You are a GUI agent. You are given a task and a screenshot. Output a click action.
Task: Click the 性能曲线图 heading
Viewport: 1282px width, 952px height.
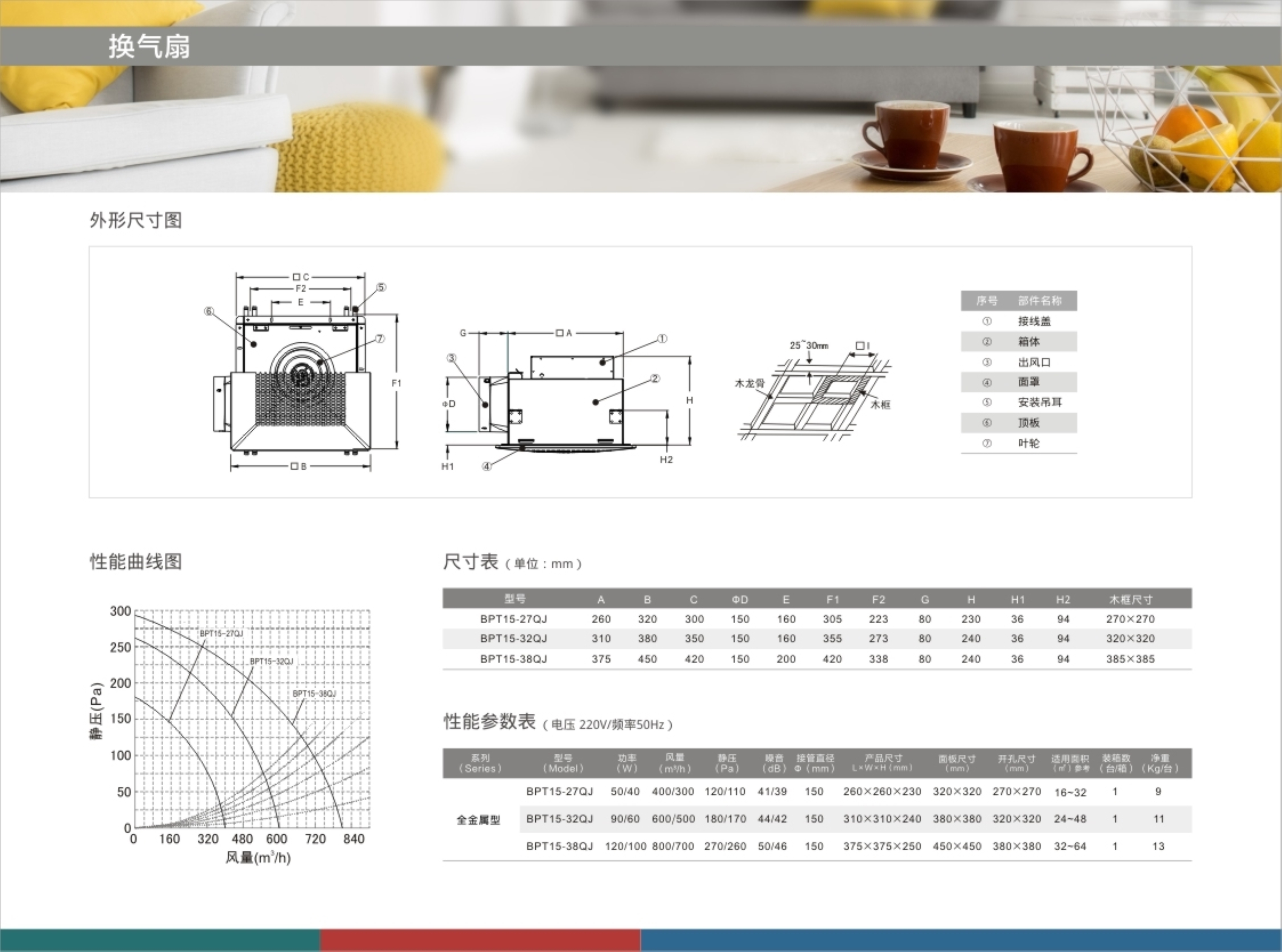click(136, 561)
